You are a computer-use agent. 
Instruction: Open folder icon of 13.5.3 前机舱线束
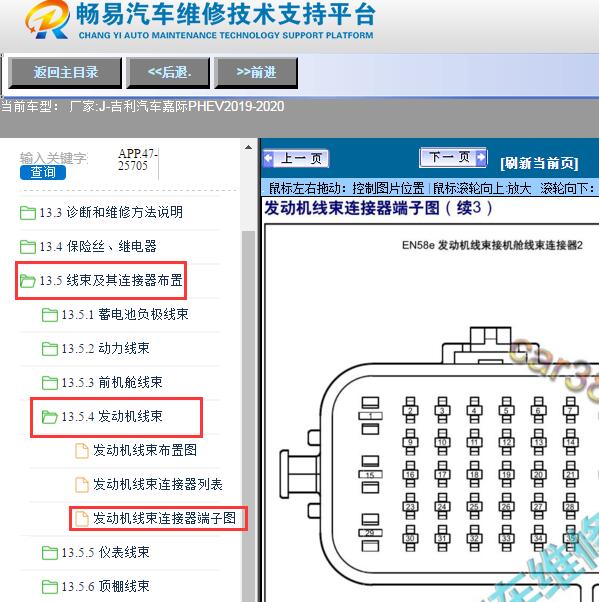coord(50,383)
